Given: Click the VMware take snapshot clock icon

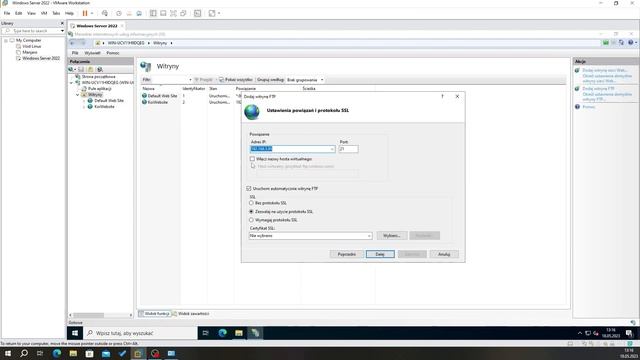Looking at the screenshot, I should click(119, 13).
